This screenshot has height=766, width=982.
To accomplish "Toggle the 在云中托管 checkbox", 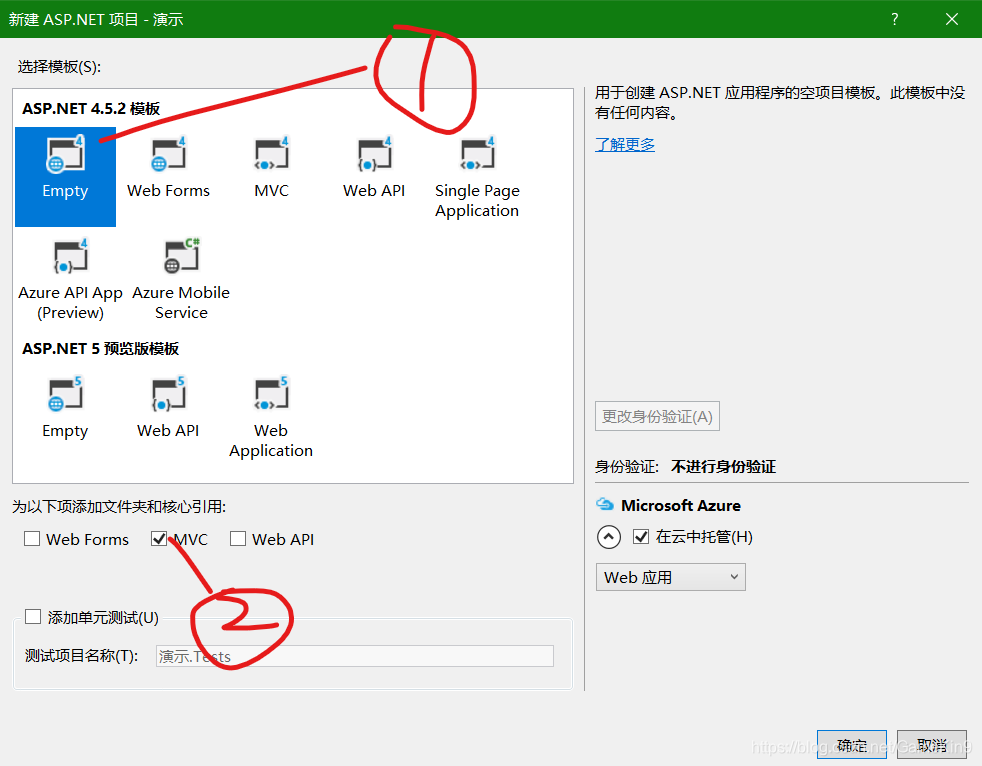I will pos(641,537).
